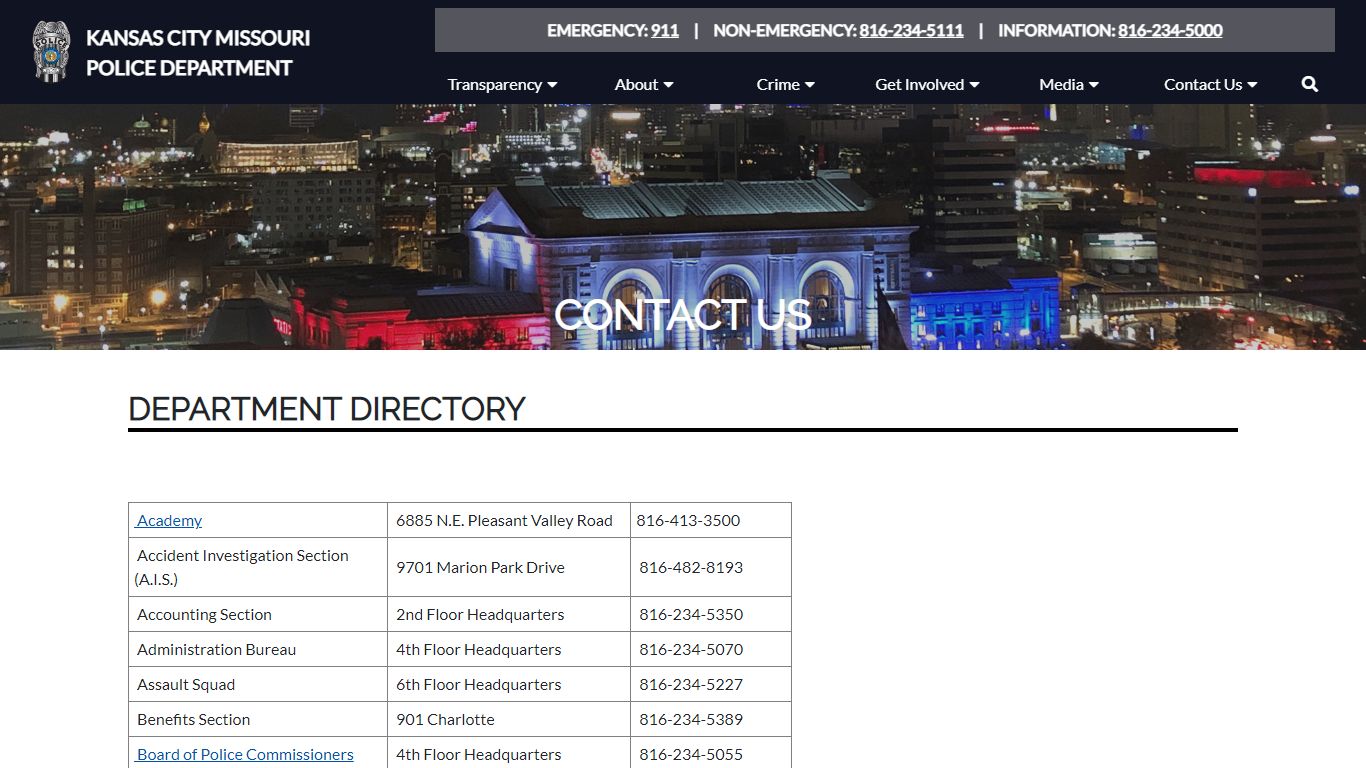This screenshot has width=1366, height=768.
Task: Select the Administration Bureau cell
Action: click(x=258, y=649)
